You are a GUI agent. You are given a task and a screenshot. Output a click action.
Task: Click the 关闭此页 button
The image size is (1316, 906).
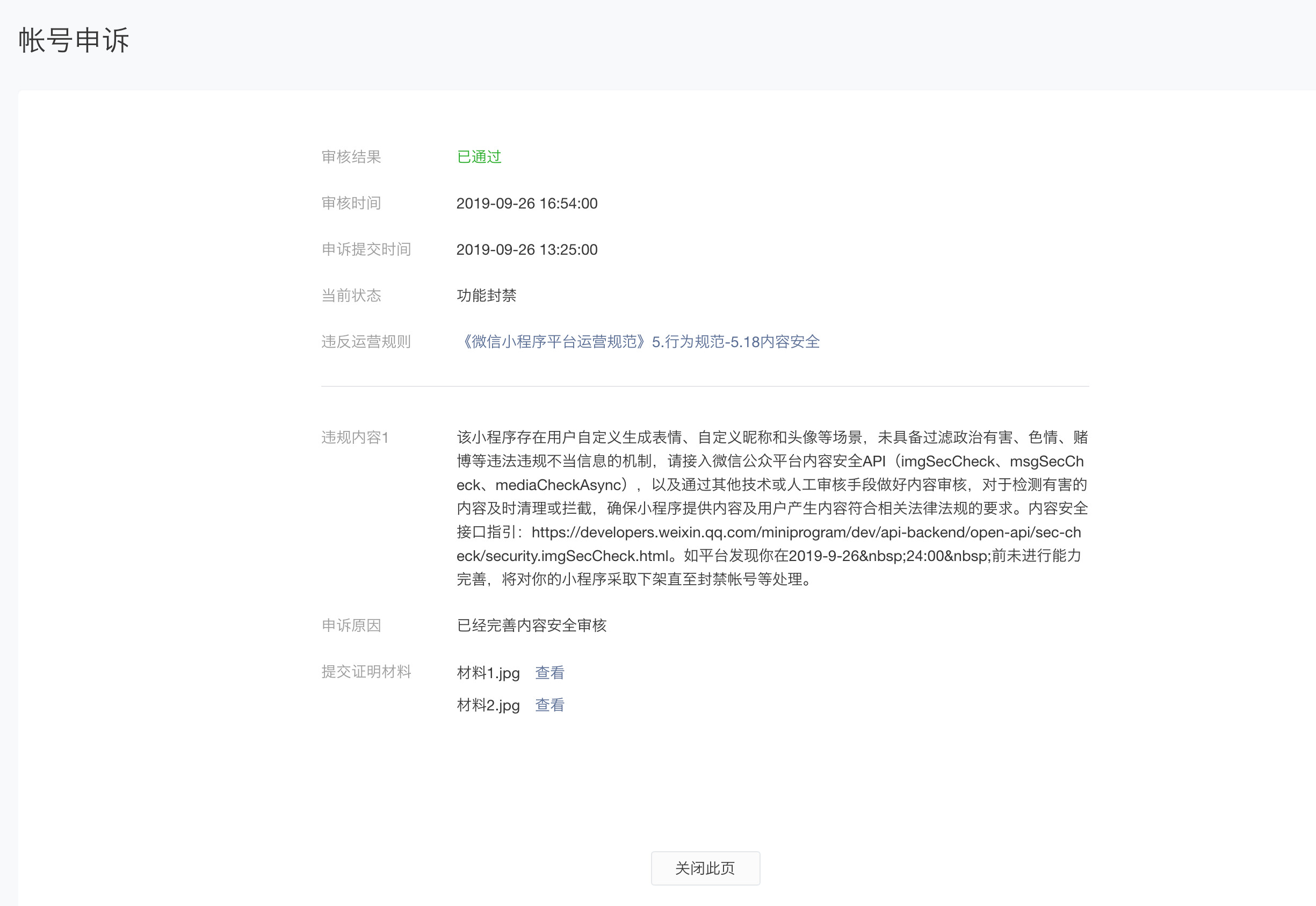[x=705, y=868]
